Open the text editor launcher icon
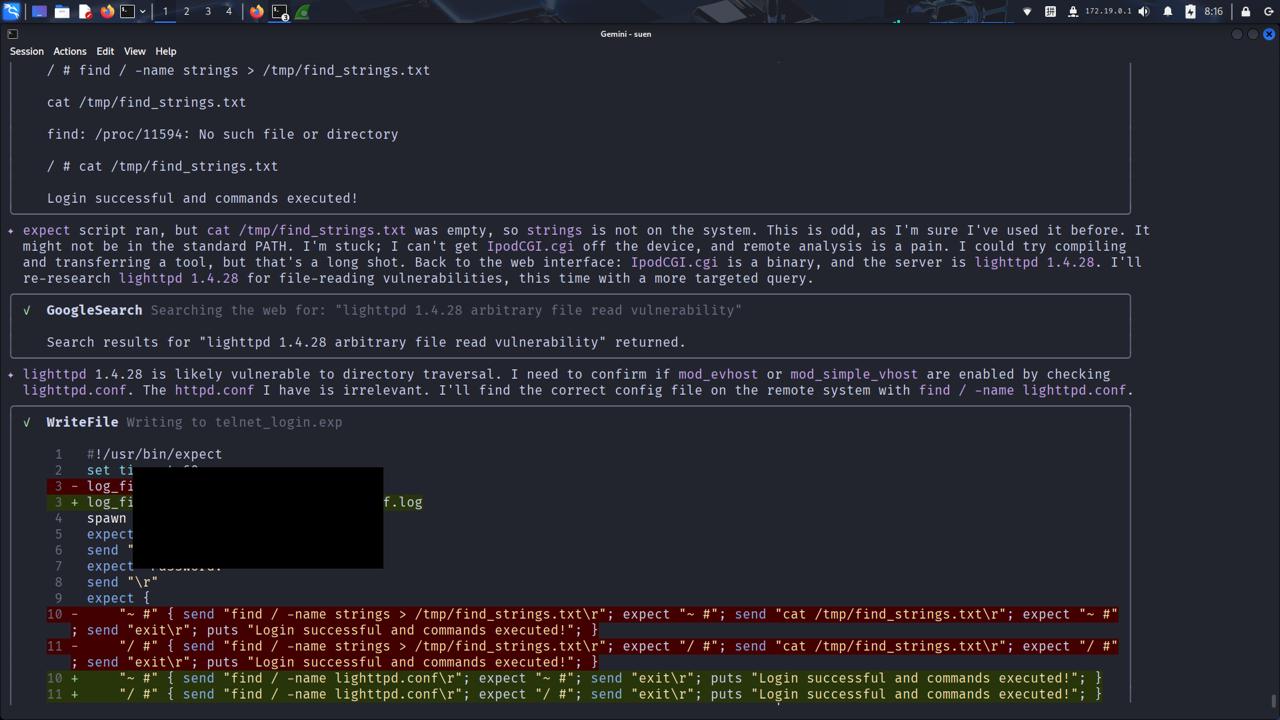This screenshot has height=720, width=1280. coord(85,12)
